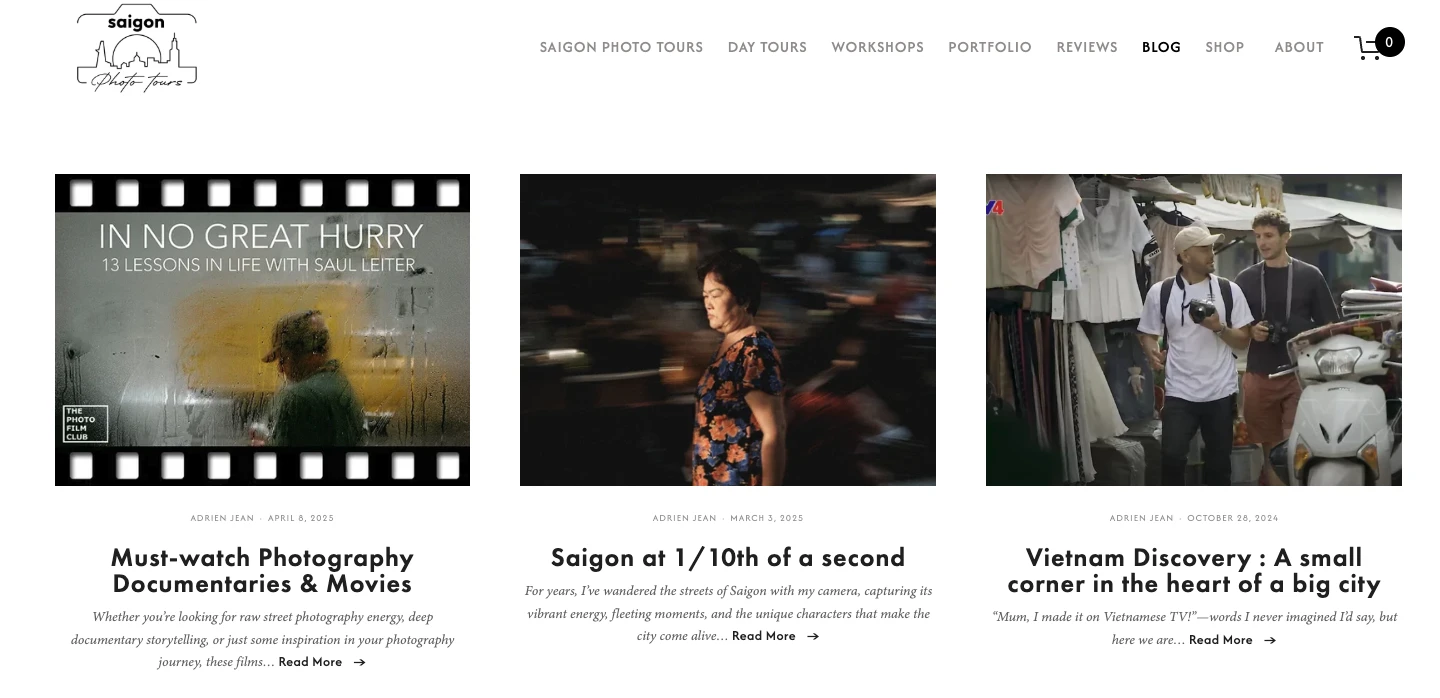Select the currently active BLOG tab
The image size is (1440, 698).
[1161, 47]
